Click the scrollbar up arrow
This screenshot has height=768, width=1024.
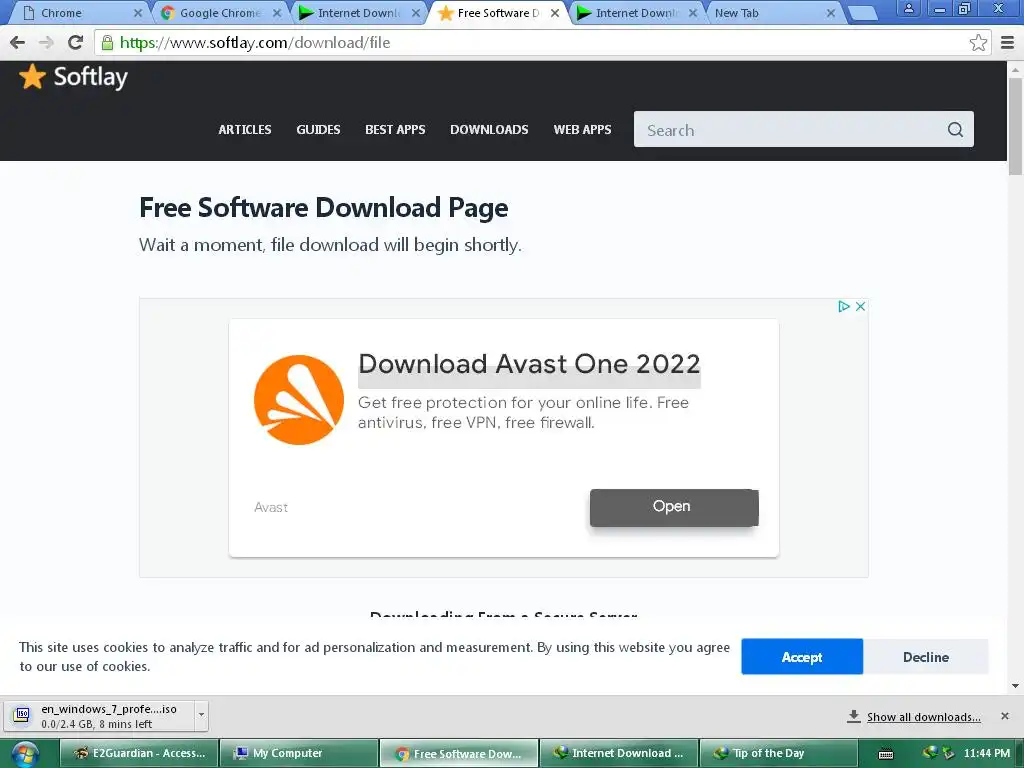tap(1016, 69)
